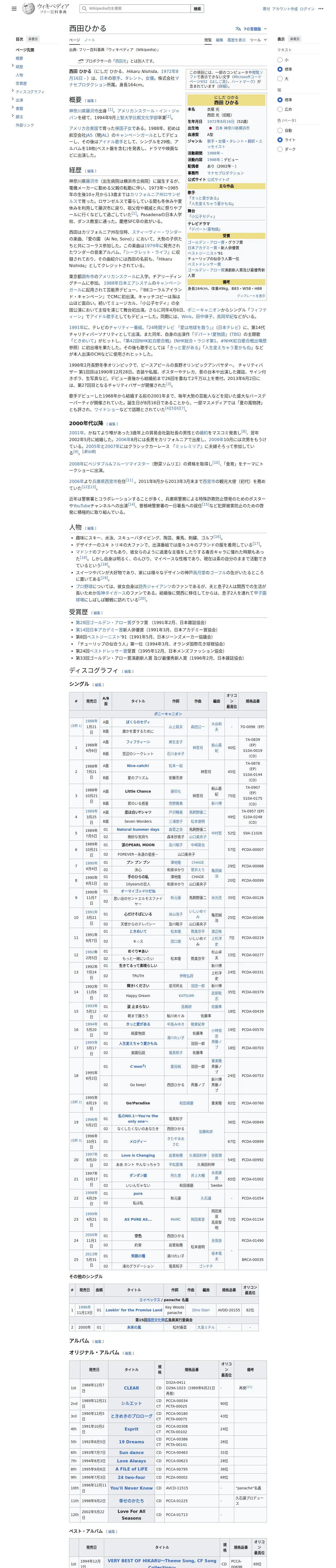336x1568 pixels.
Task: Go to 概要 in table of contents
Action: (20, 59)
